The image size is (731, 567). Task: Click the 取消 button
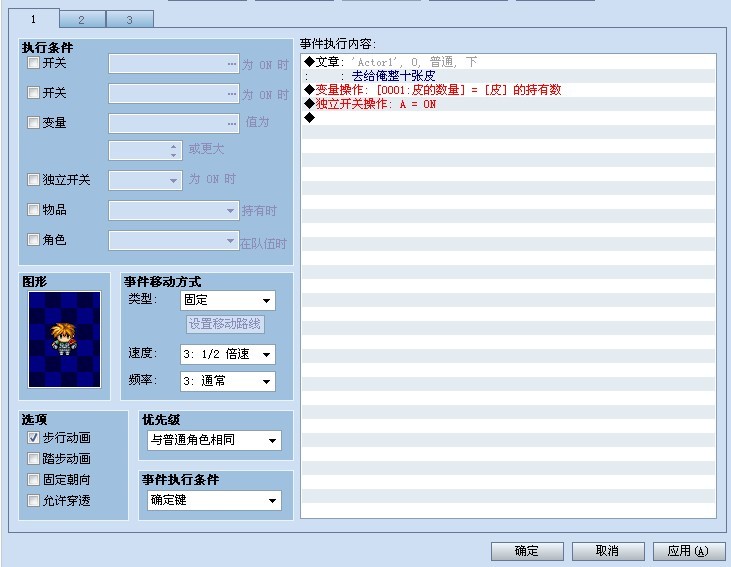608,551
